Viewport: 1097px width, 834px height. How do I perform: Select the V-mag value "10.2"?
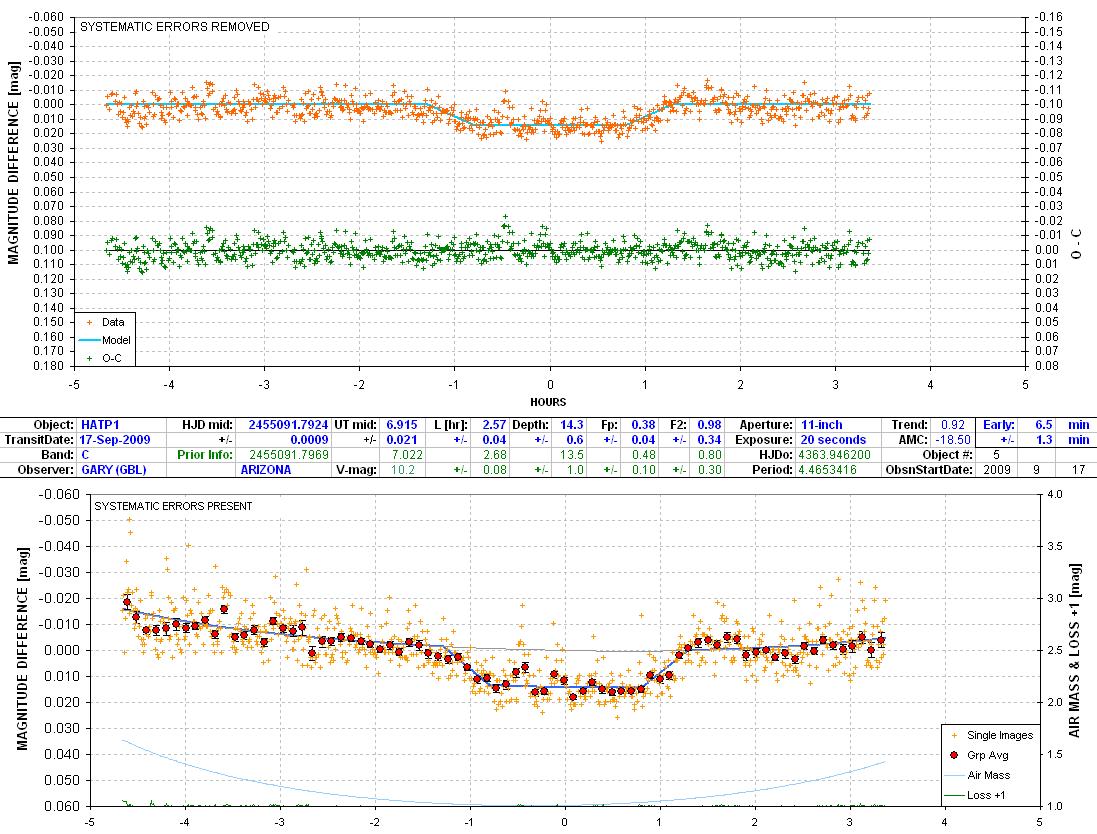tap(403, 469)
